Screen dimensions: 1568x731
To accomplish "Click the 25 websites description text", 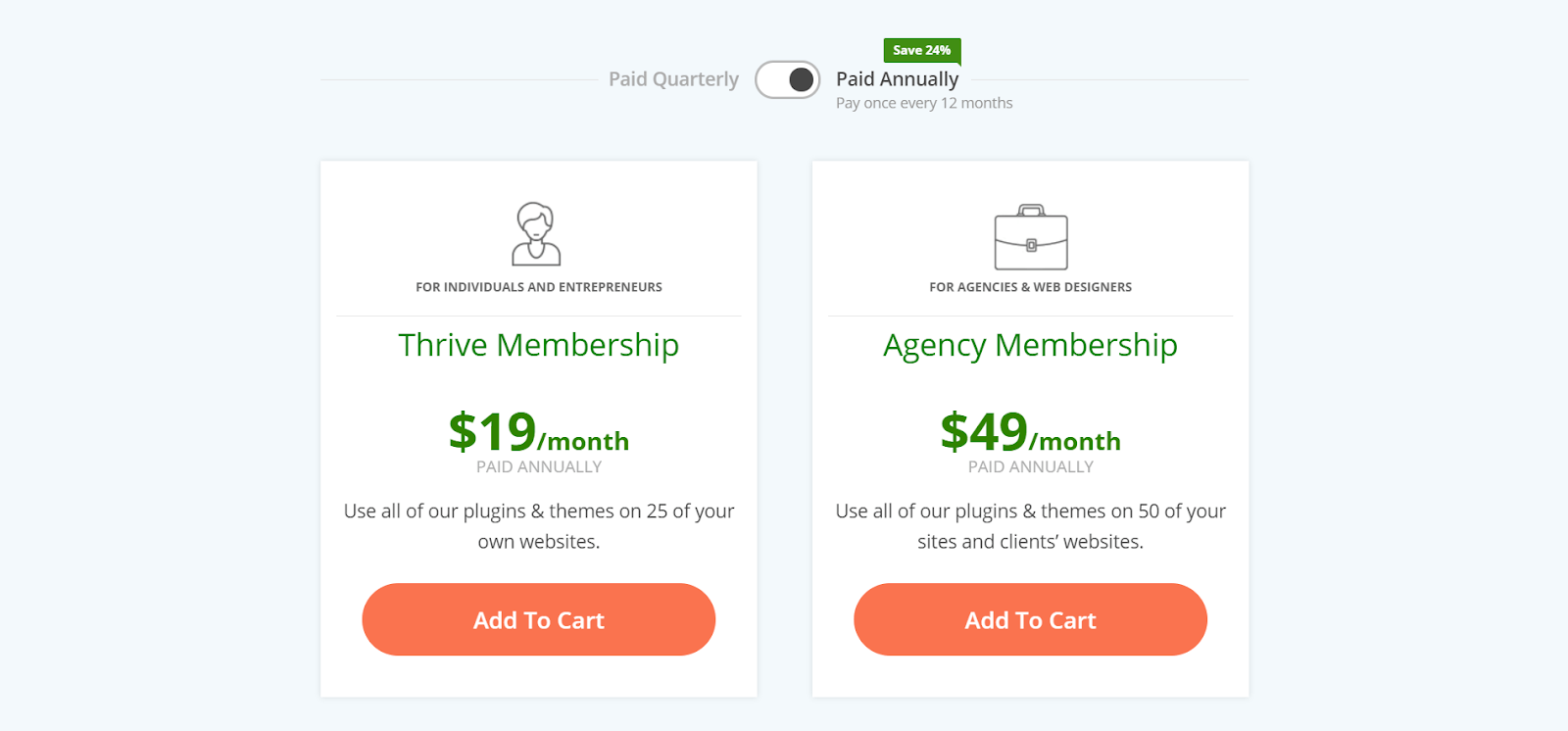I will (539, 526).
